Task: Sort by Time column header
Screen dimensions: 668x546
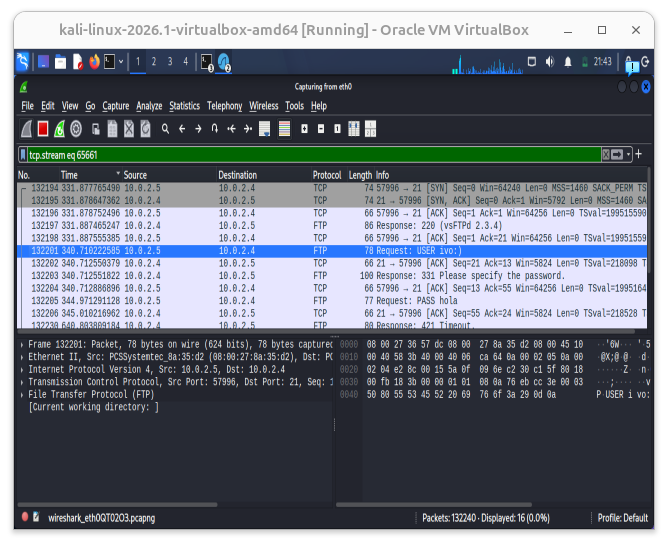Action: (x=90, y=175)
